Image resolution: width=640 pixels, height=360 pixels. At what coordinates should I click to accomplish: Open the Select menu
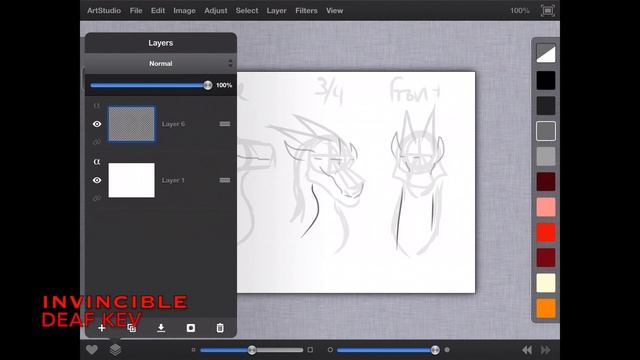pyautogui.click(x=247, y=11)
